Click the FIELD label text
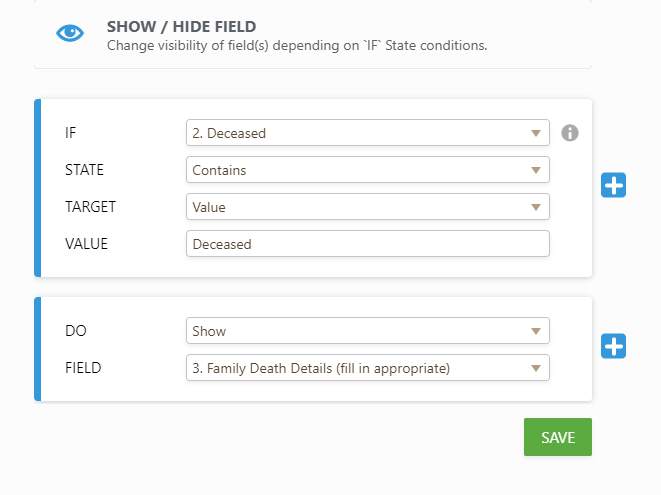Screen dimensions: 661x495 (x=83, y=368)
